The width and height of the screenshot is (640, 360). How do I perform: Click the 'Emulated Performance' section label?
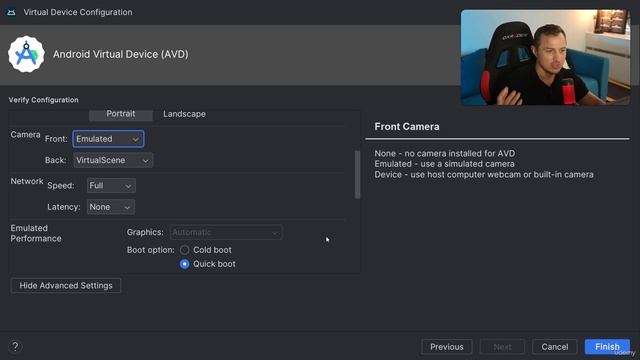click(36, 233)
